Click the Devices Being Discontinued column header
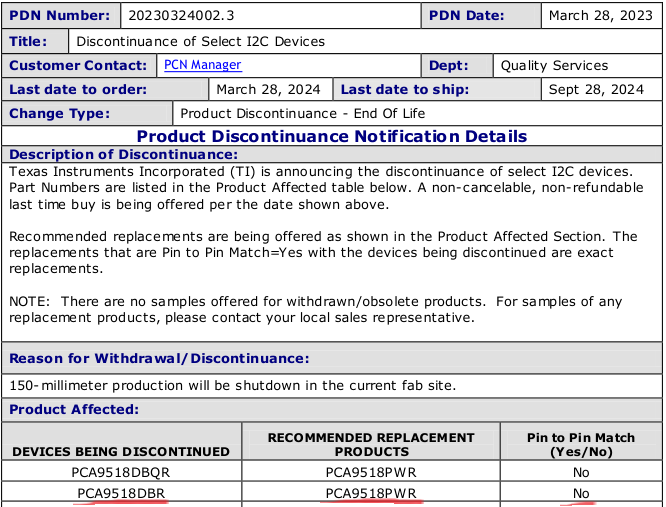This screenshot has height=507, width=666. (x=121, y=451)
